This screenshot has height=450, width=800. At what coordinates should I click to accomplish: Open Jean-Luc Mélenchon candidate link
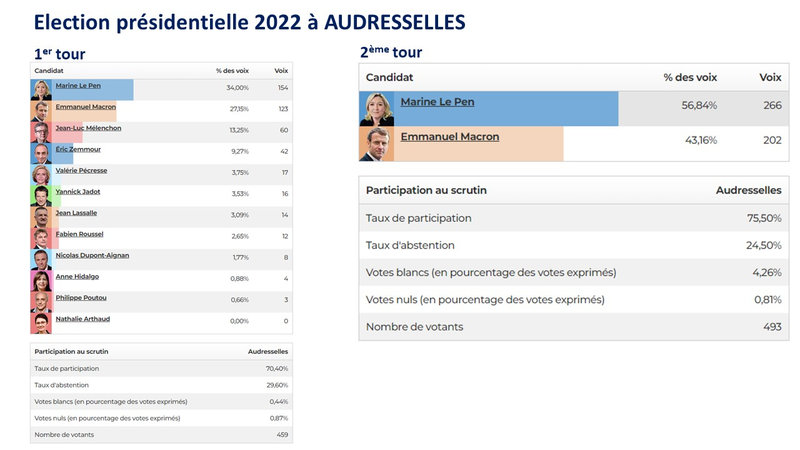pyautogui.click(x=88, y=128)
